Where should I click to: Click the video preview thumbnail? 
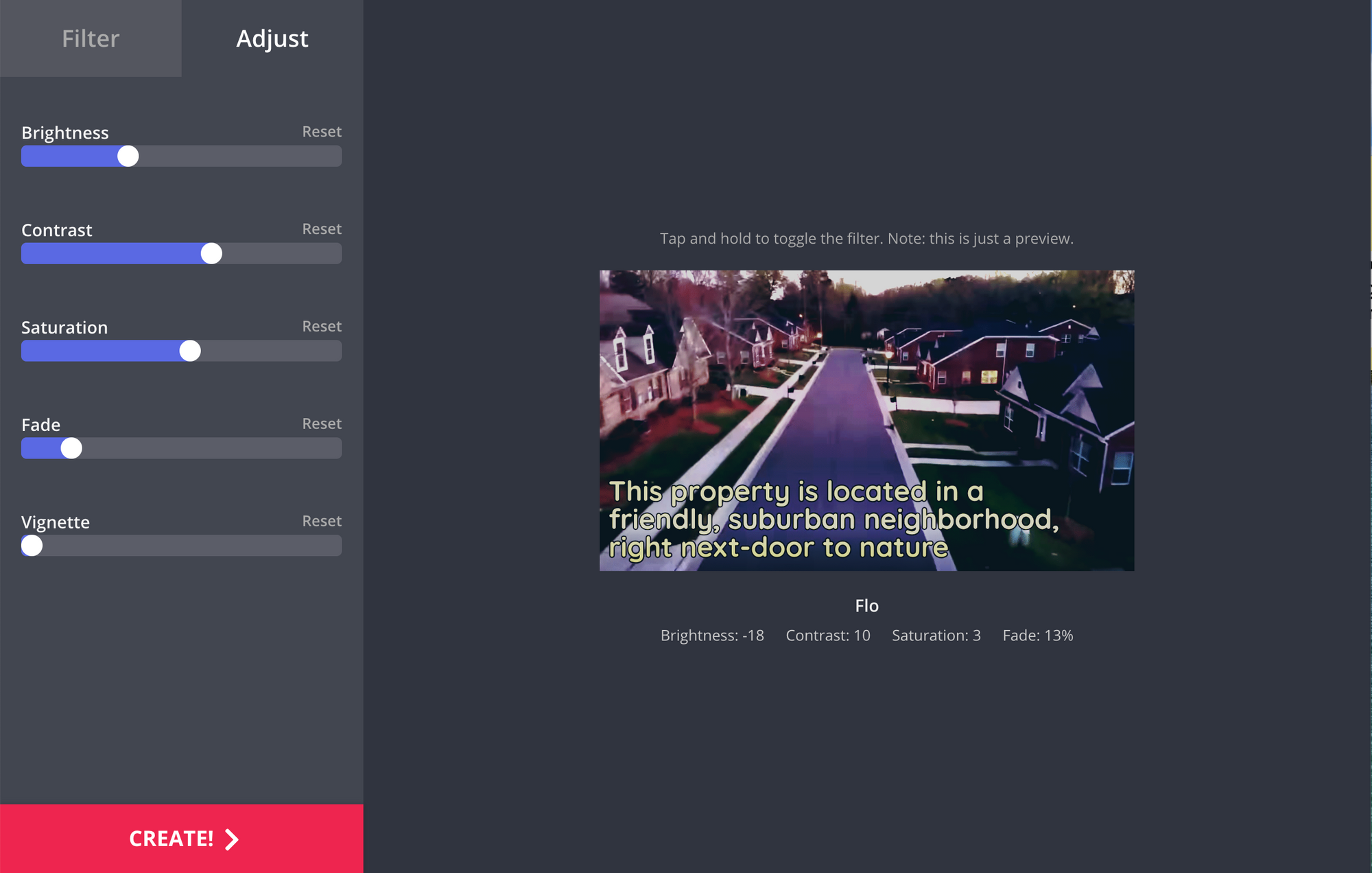tap(866, 420)
